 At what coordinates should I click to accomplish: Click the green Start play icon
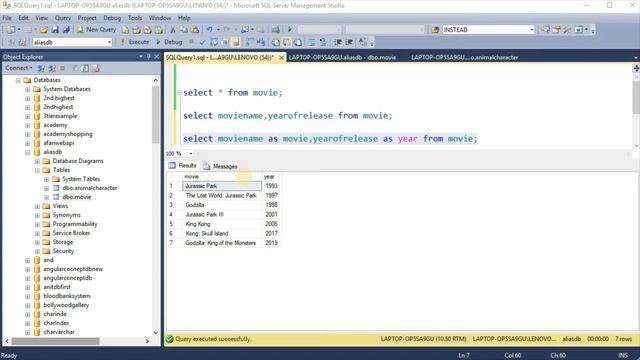290,30
